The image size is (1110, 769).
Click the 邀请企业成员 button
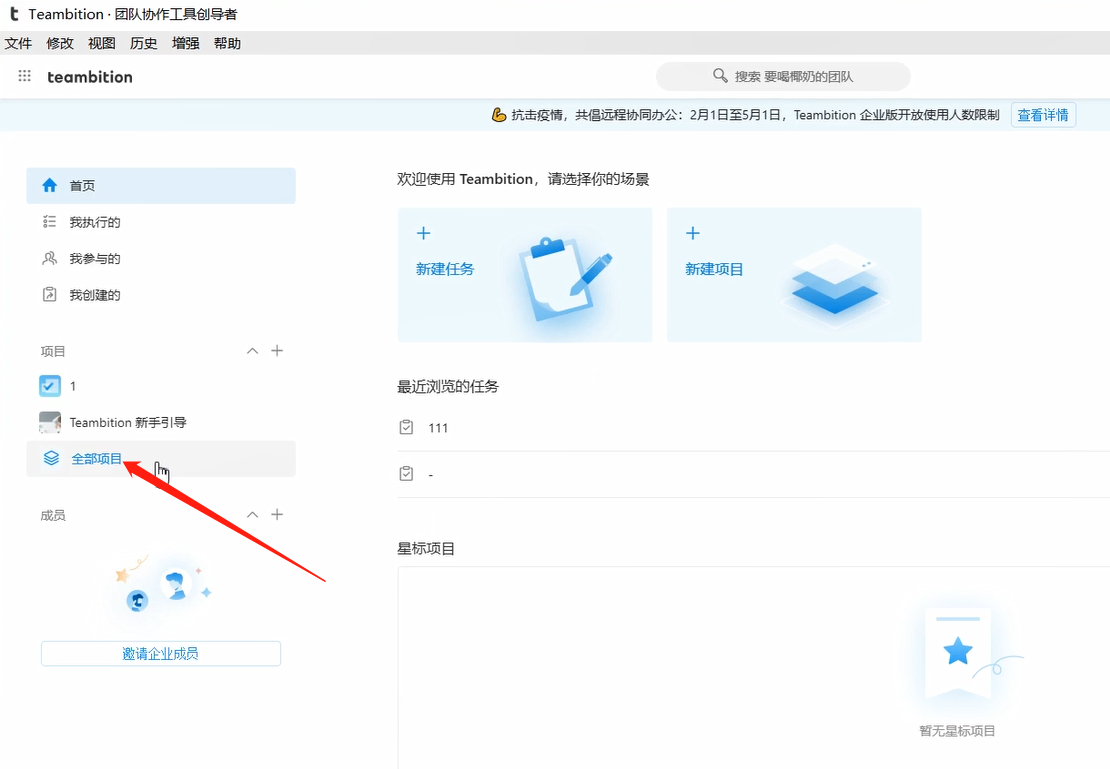pyautogui.click(x=160, y=653)
